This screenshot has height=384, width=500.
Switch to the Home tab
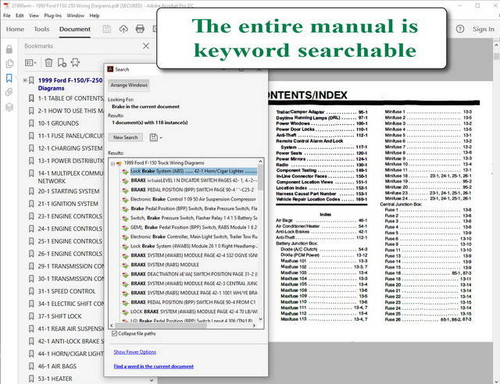(15, 29)
